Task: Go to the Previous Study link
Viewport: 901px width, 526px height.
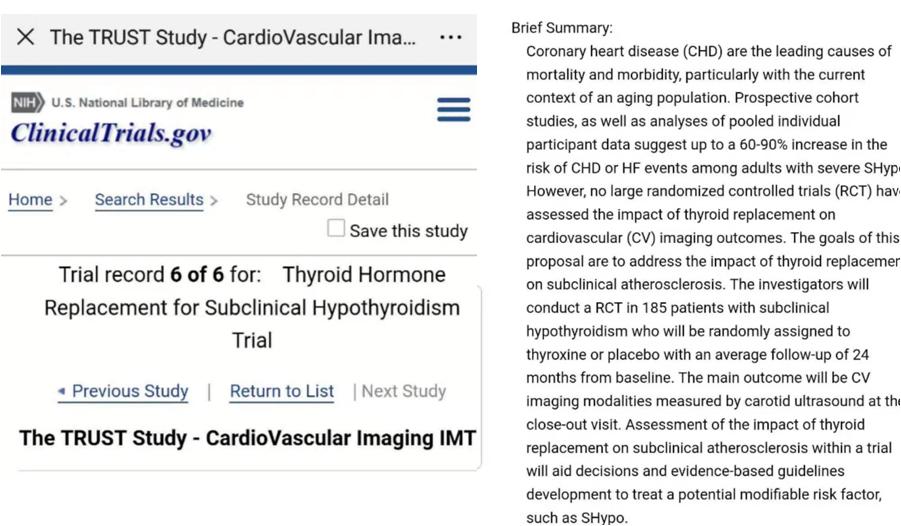Action: (130, 391)
